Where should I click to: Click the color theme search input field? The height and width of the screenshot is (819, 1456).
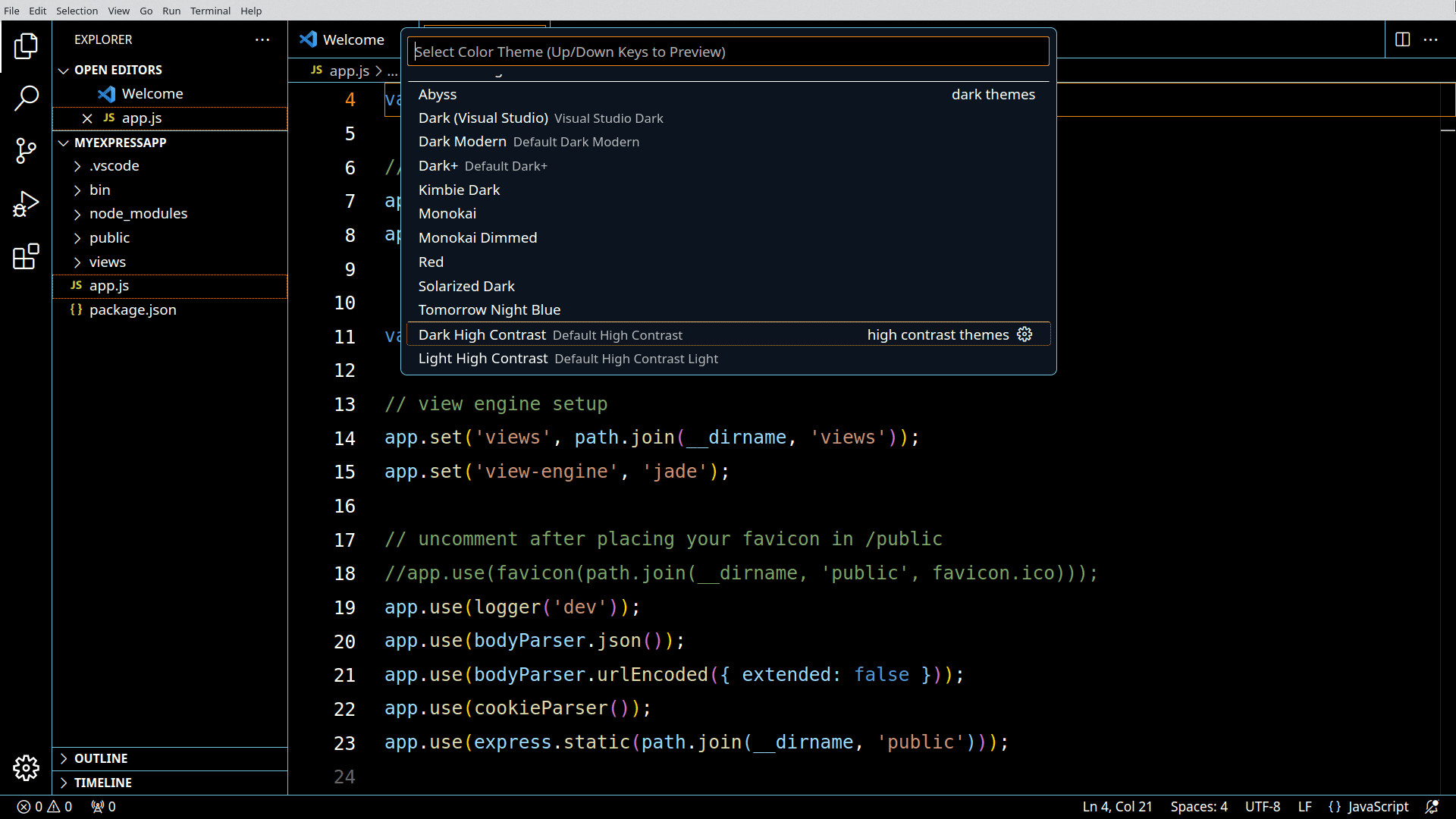(729, 52)
